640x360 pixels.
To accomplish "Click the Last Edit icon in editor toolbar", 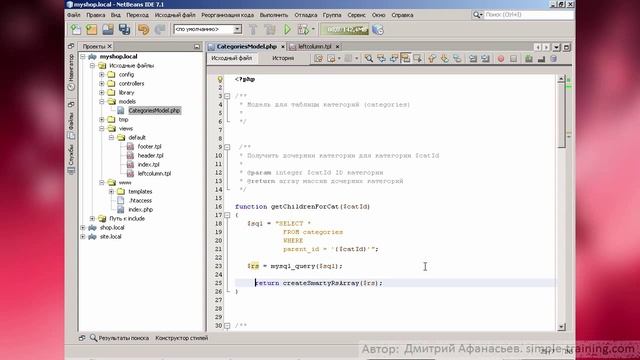I will (x=318, y=59).
